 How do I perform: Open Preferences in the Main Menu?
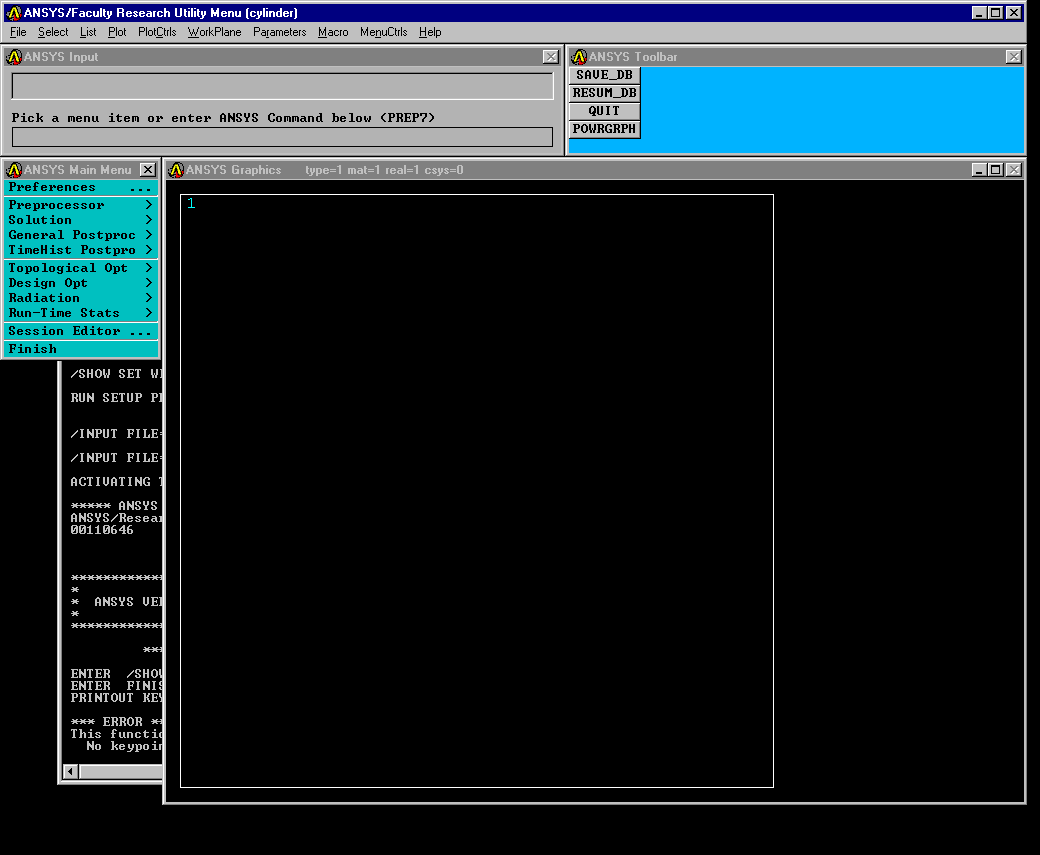tap(81, 187)
